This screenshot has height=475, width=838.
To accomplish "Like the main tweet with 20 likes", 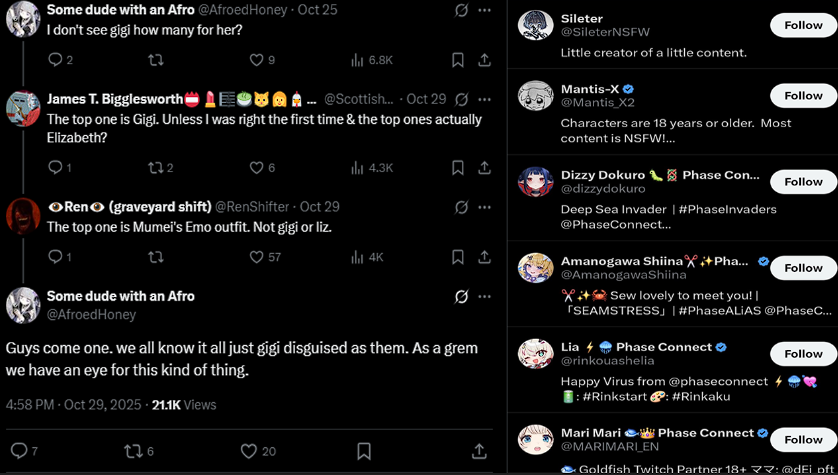I will tap(249, 451).
